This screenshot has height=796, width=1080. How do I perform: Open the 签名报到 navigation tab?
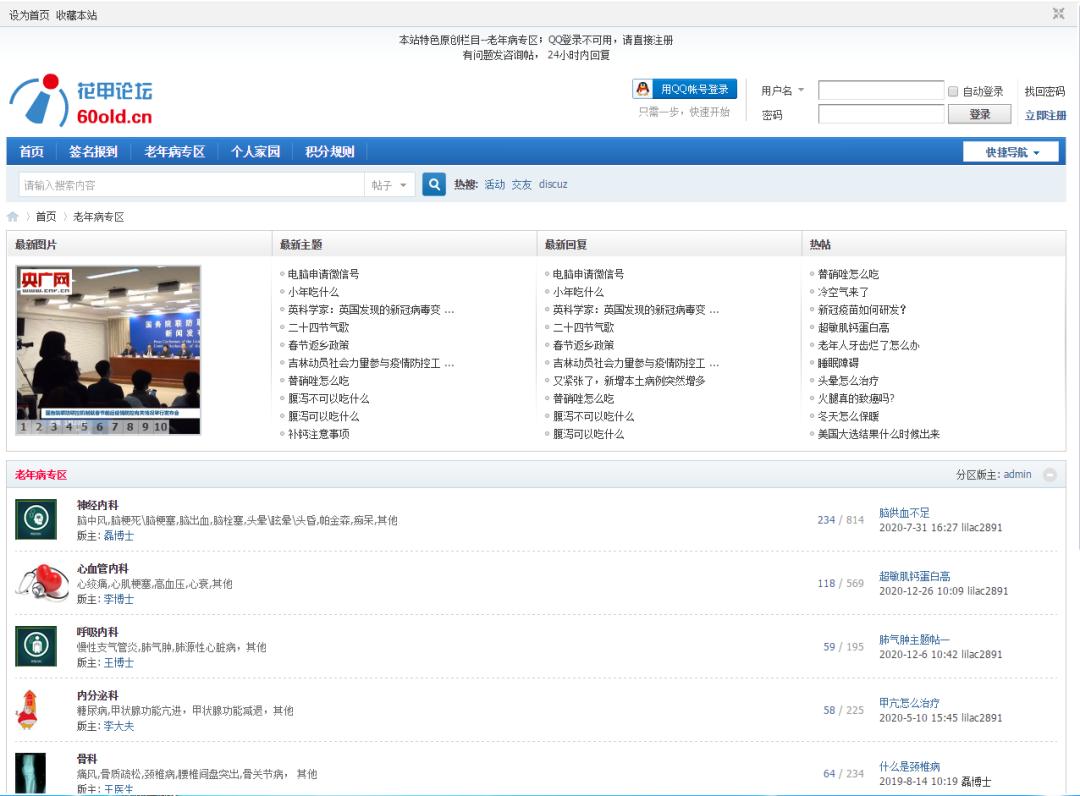[x=94, y=151]
